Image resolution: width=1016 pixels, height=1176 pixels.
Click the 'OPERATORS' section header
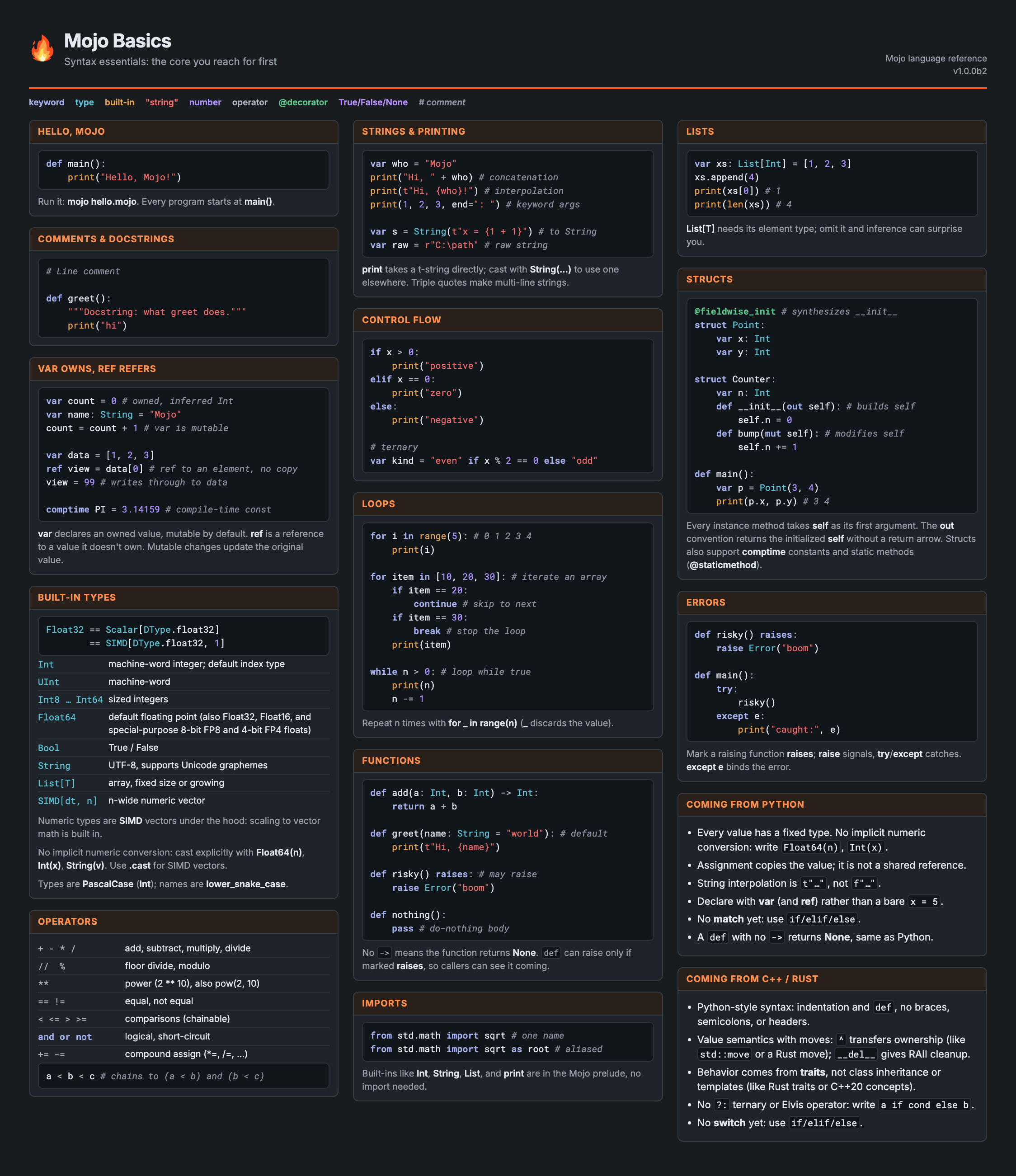pos(67,922)
